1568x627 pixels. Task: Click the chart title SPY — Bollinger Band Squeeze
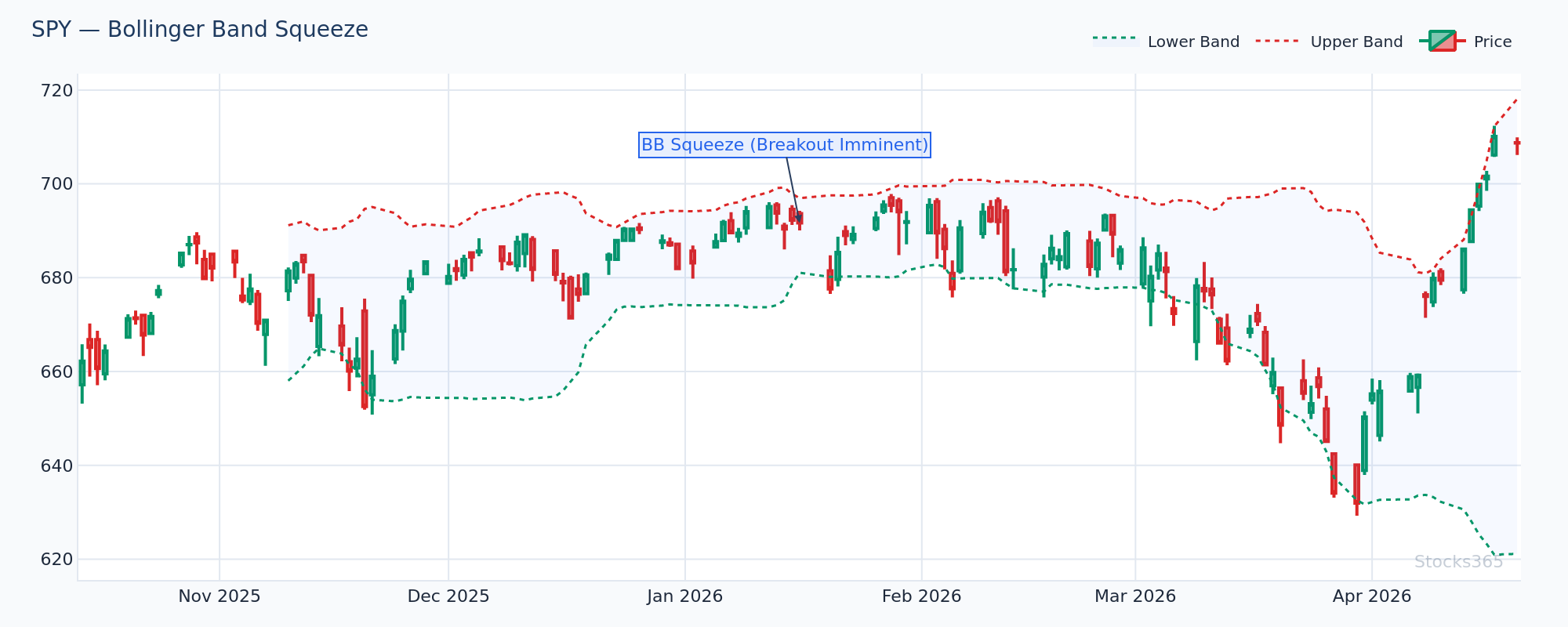[x=200, y=30]
